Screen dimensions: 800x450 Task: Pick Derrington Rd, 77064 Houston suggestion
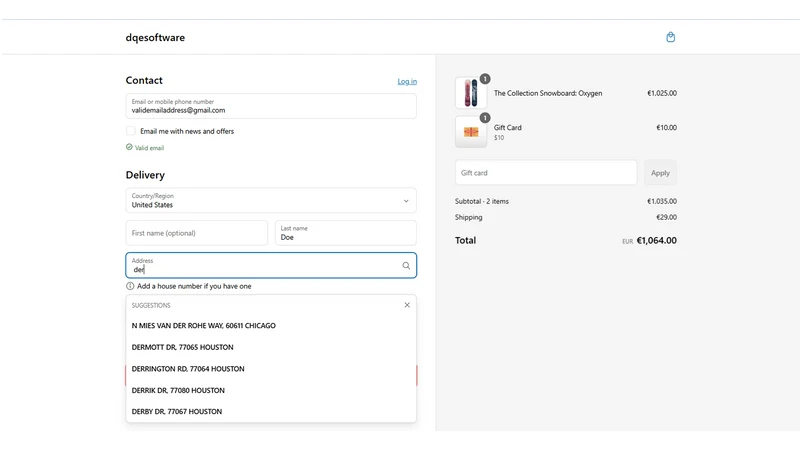pyautogui.click(x=271, y=369)
